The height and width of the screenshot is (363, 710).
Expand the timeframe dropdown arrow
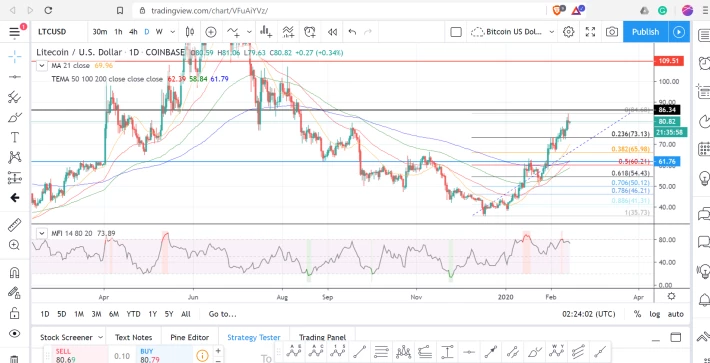173,32
